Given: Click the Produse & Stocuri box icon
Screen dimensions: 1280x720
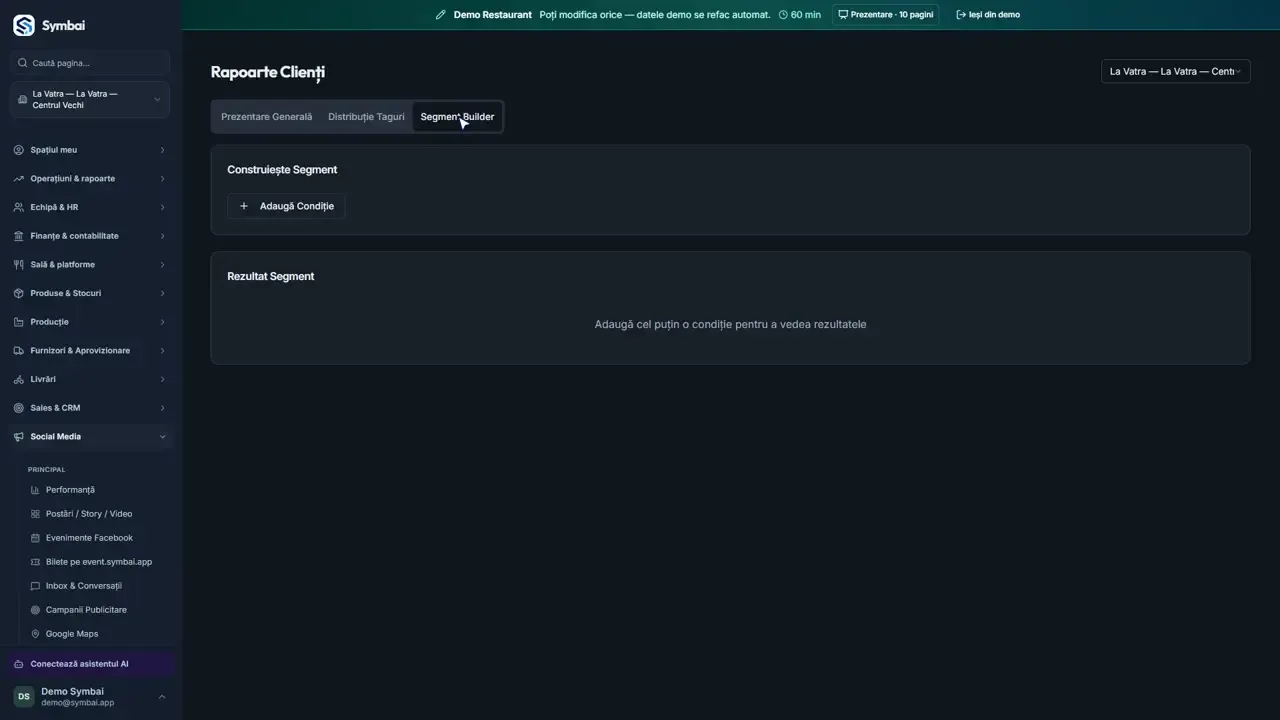Looking at the screenshot, I should point(19,293).
